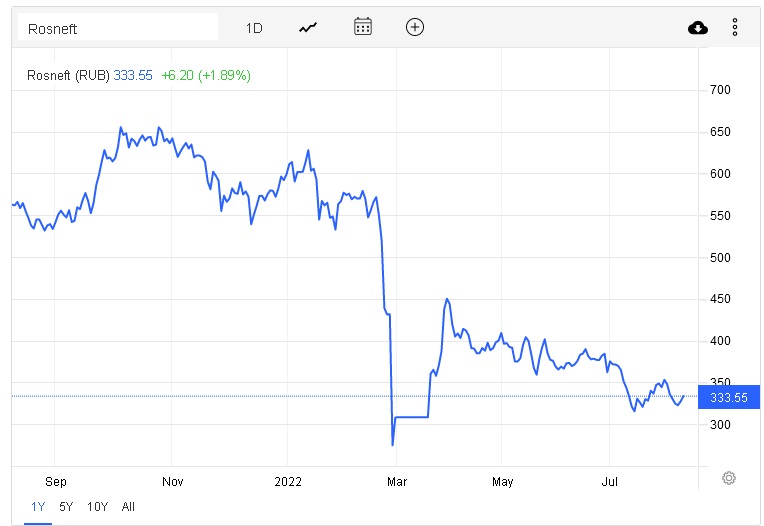This screenshot has width=764, height=526.
Task: Open the chart type line icon
Action: (x=308, y=27)
